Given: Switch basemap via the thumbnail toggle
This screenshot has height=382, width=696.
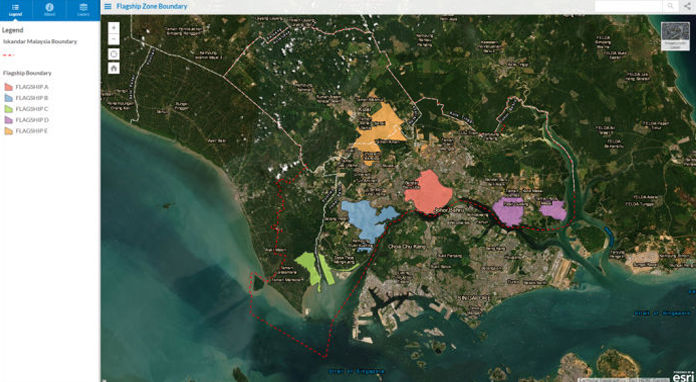Looking at the screenshot, I should pos(675,36).
